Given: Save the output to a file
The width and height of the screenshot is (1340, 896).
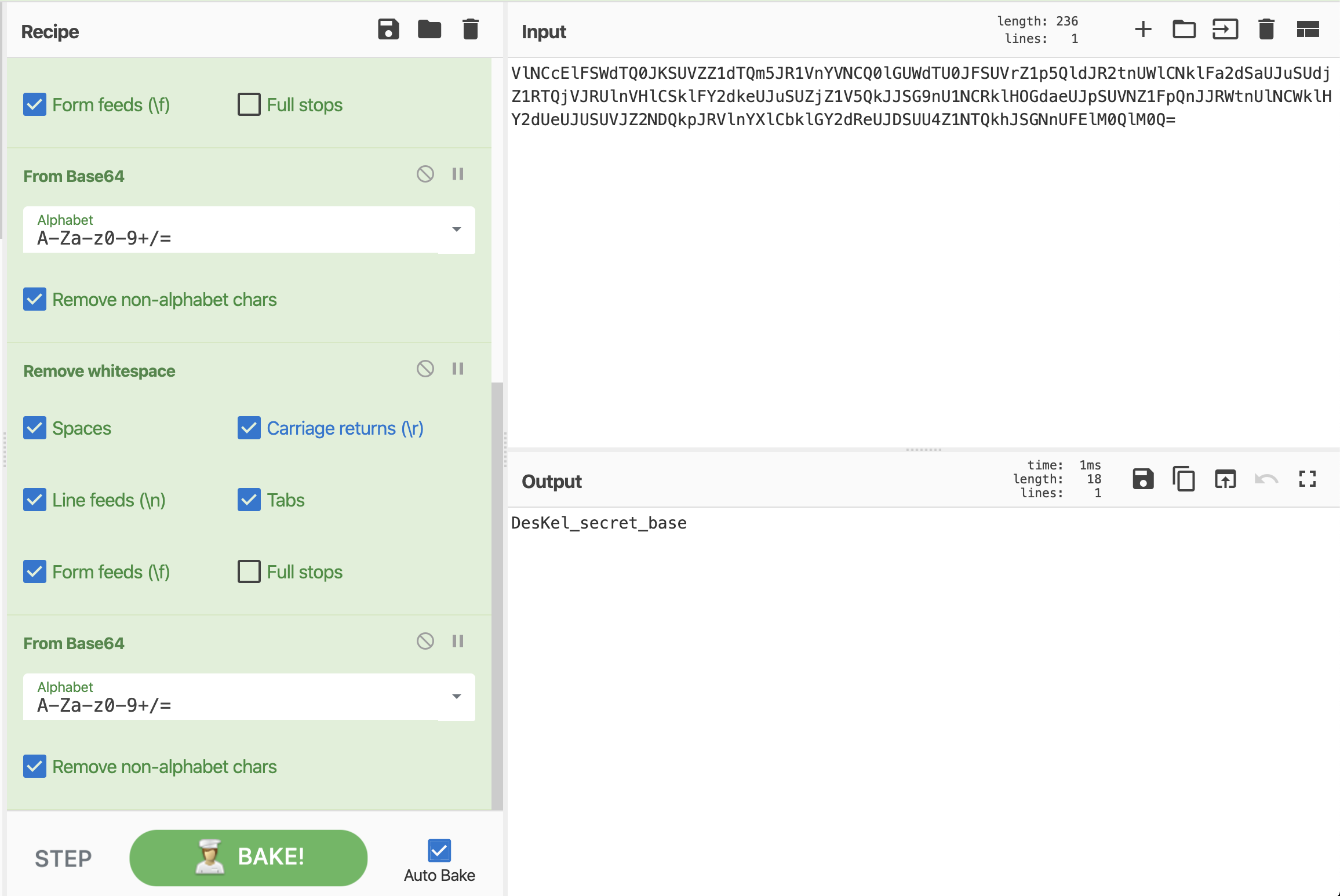Looking at the screenshot, I should click(x=1143, y=479).
